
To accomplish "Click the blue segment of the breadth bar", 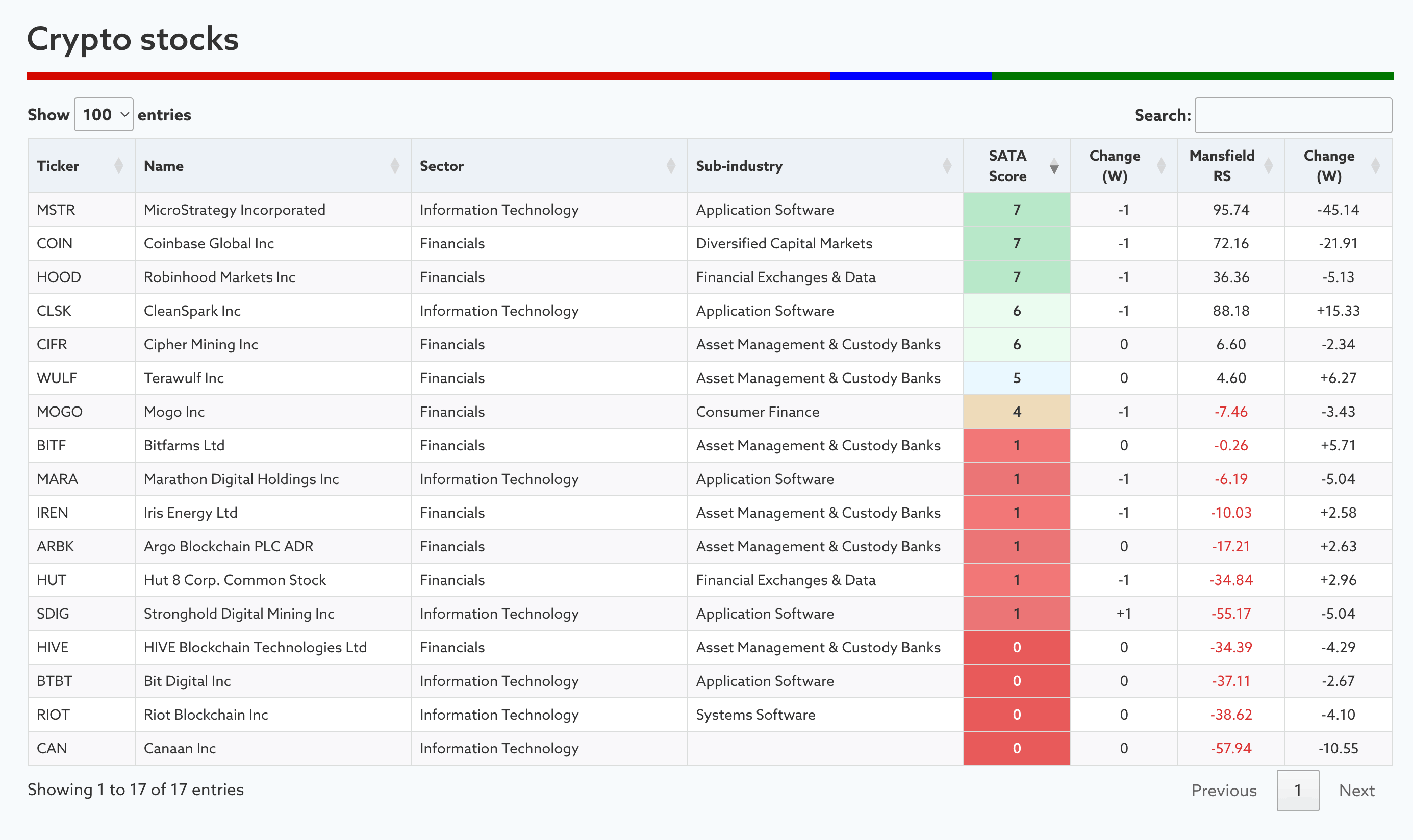I will click(911, 76).
